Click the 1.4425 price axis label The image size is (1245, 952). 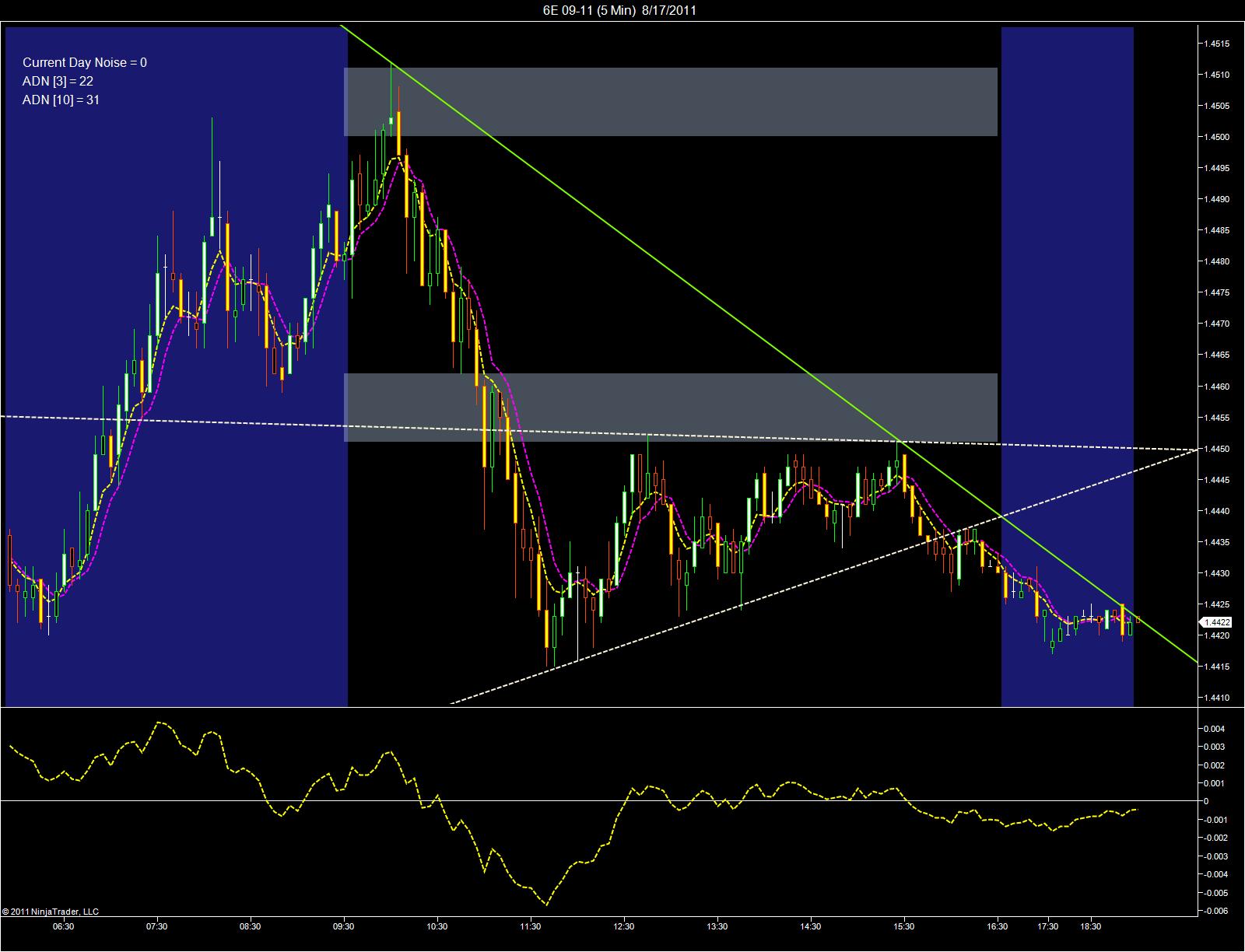pos(1217,604)
